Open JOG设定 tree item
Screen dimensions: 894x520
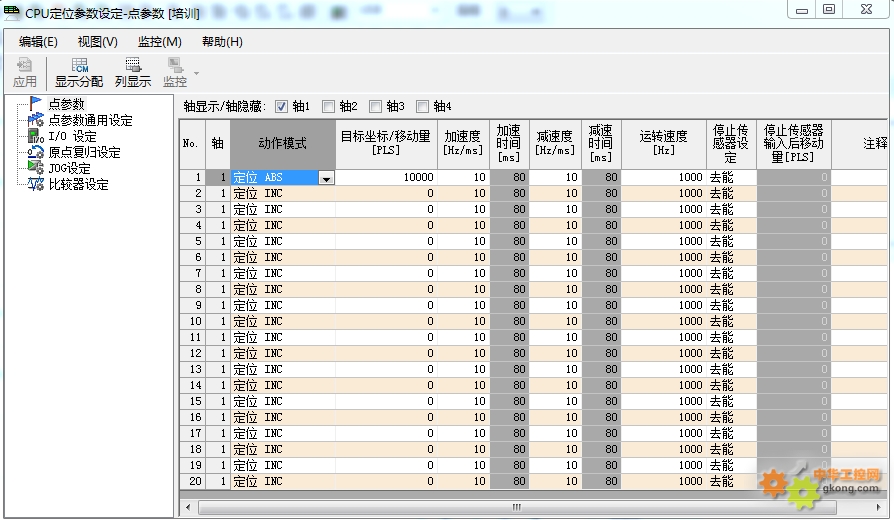70,168
